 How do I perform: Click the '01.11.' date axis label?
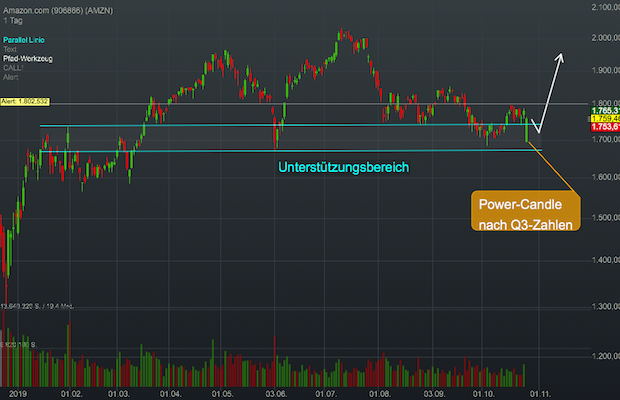click(541, 394)
